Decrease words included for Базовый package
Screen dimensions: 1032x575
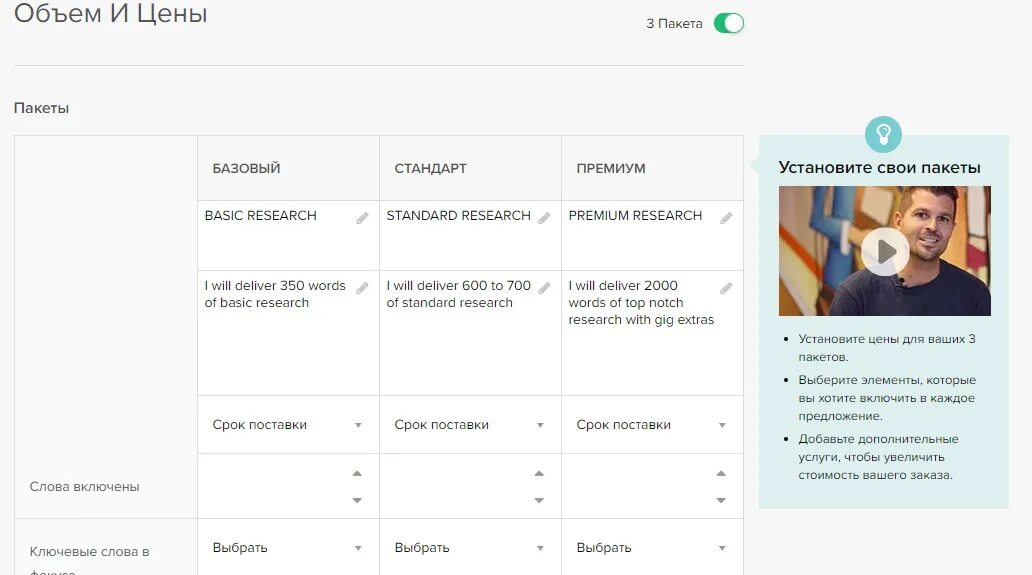pyautogui.click(x=357, y=501)
